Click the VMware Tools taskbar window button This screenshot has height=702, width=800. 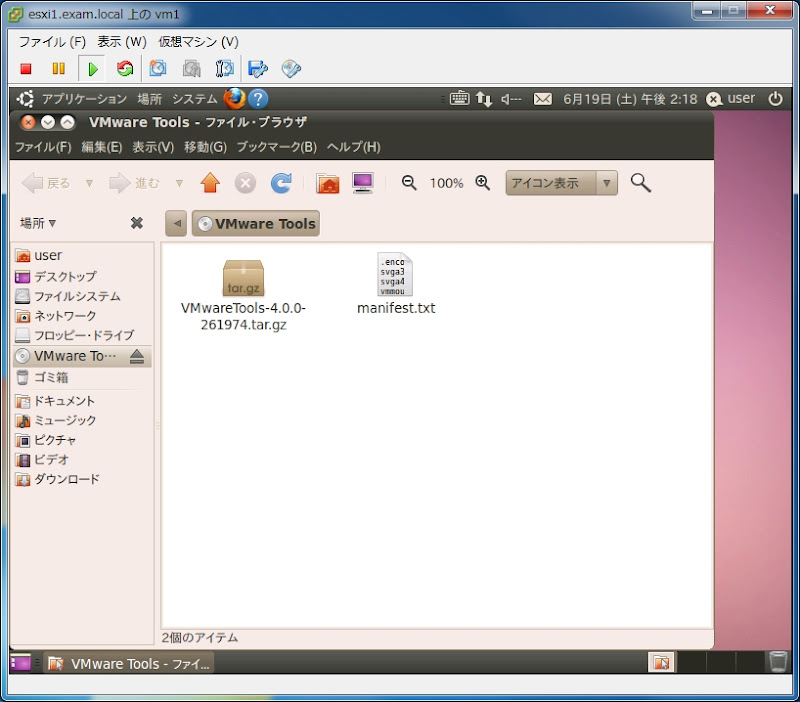point(129,663)
